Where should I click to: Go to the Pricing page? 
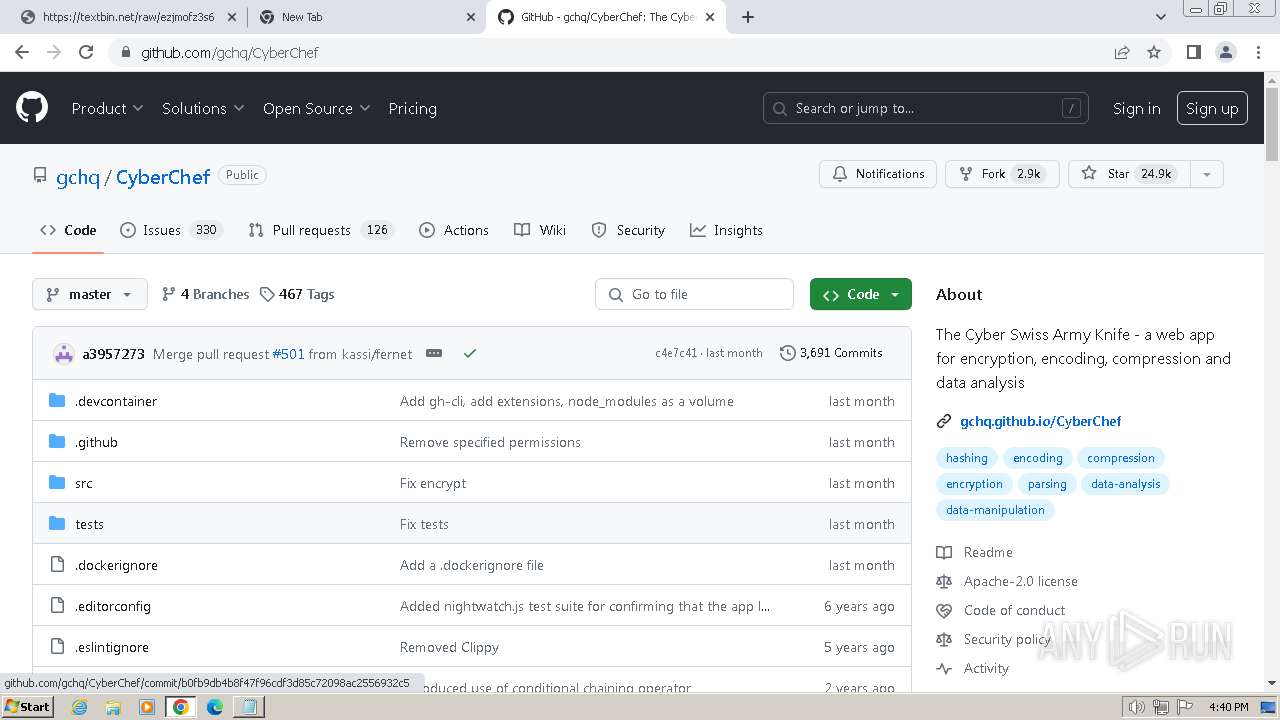[412, 108]
